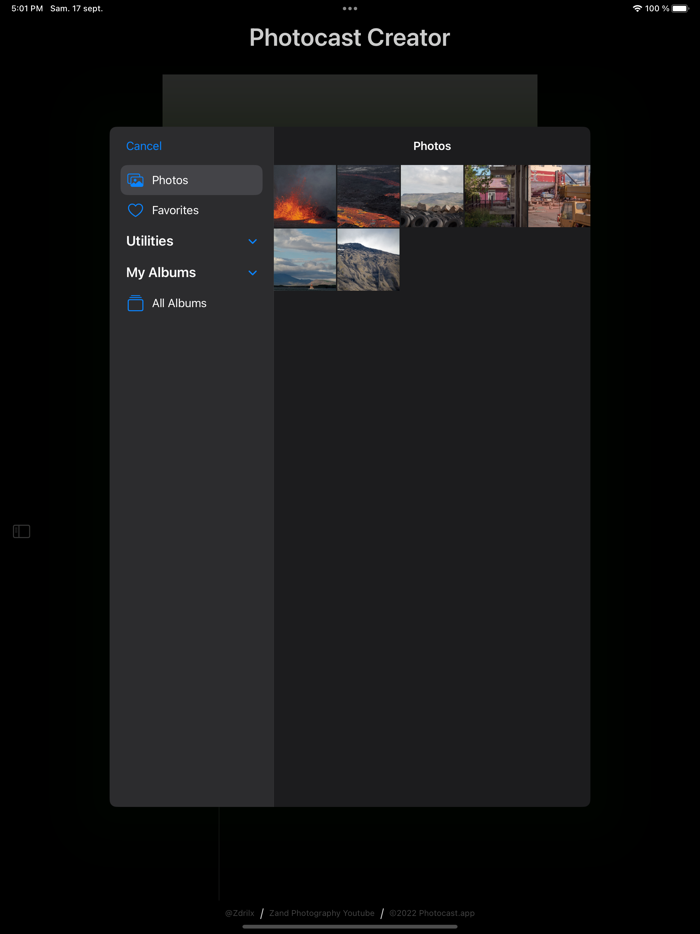Select the lava flow photo
This screenshot has height=934, width=700.
point(368,196)
